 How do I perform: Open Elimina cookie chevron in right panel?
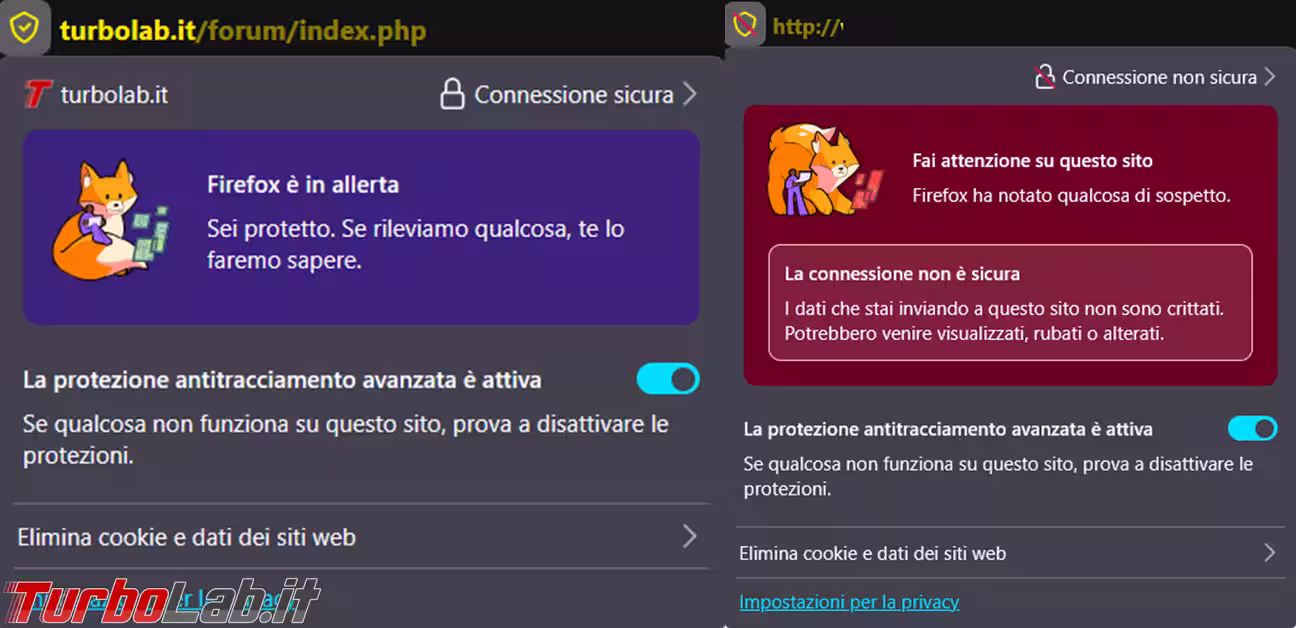click(1269, 553)
